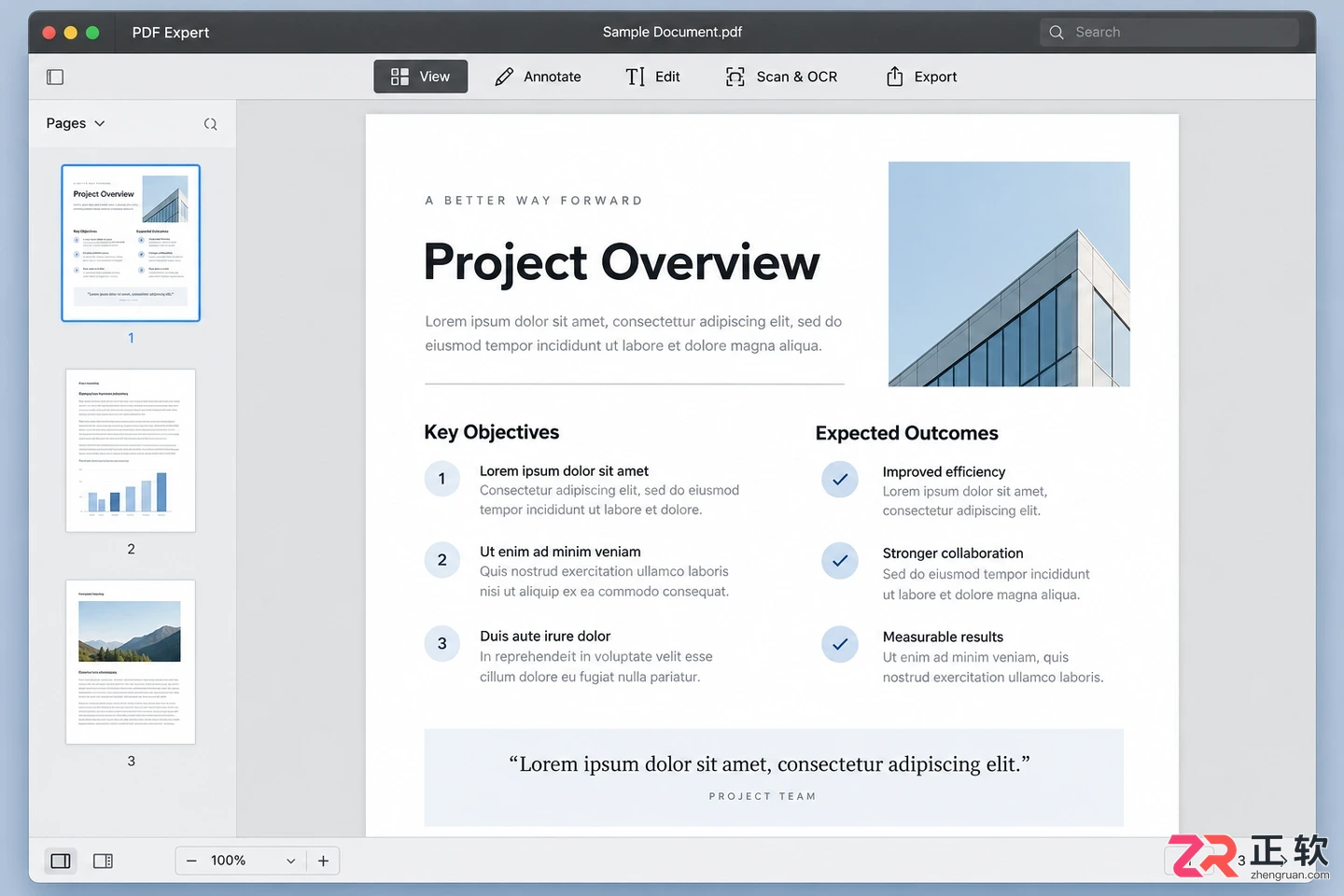This screenshot has height=896, width=1344.
Task: Click the Scan & OCR frame icon
Action: tap(735, 77)
